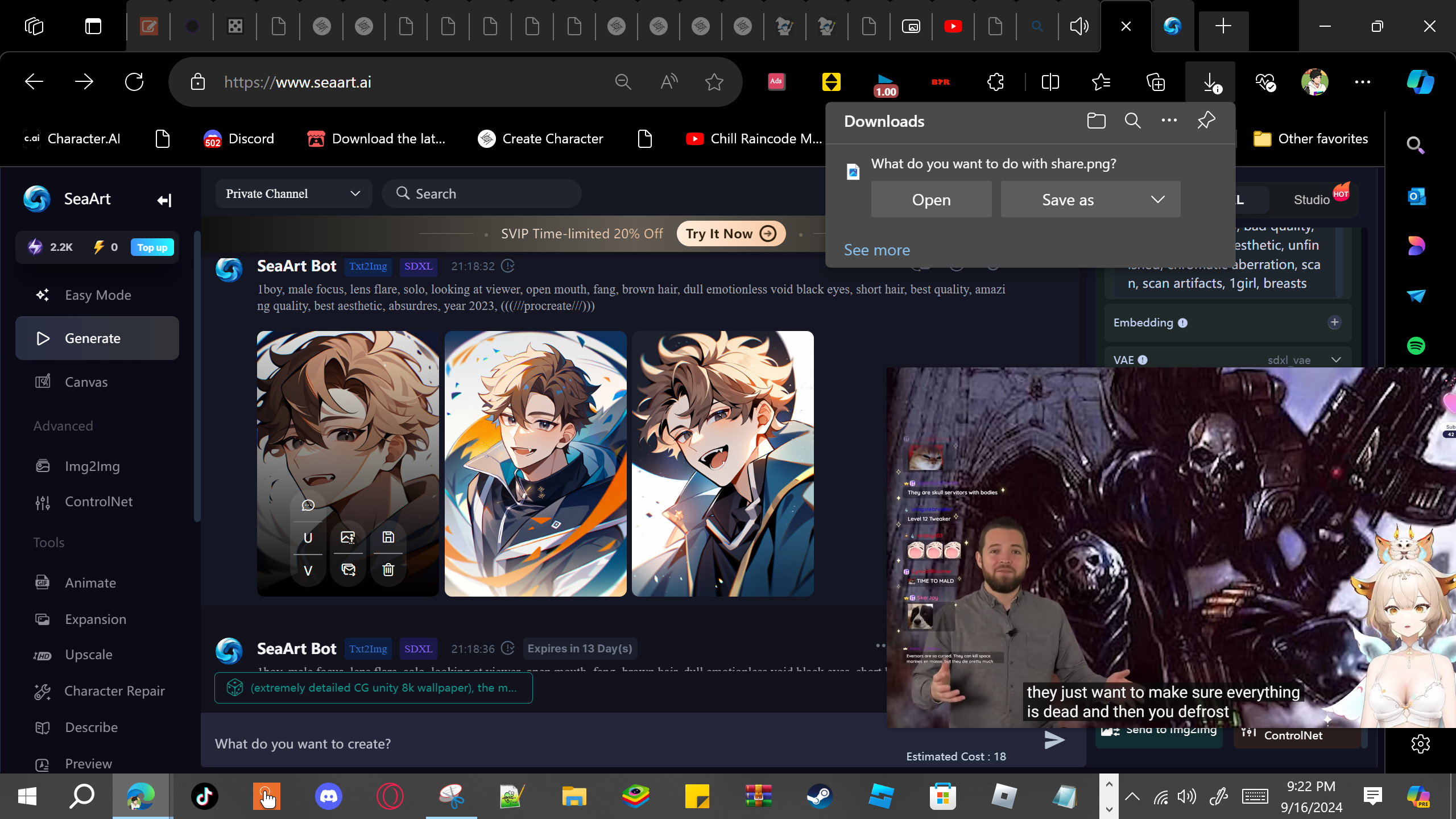
Task: Open Split screen in browser toolbar
Action: [x=1050, y=82]
